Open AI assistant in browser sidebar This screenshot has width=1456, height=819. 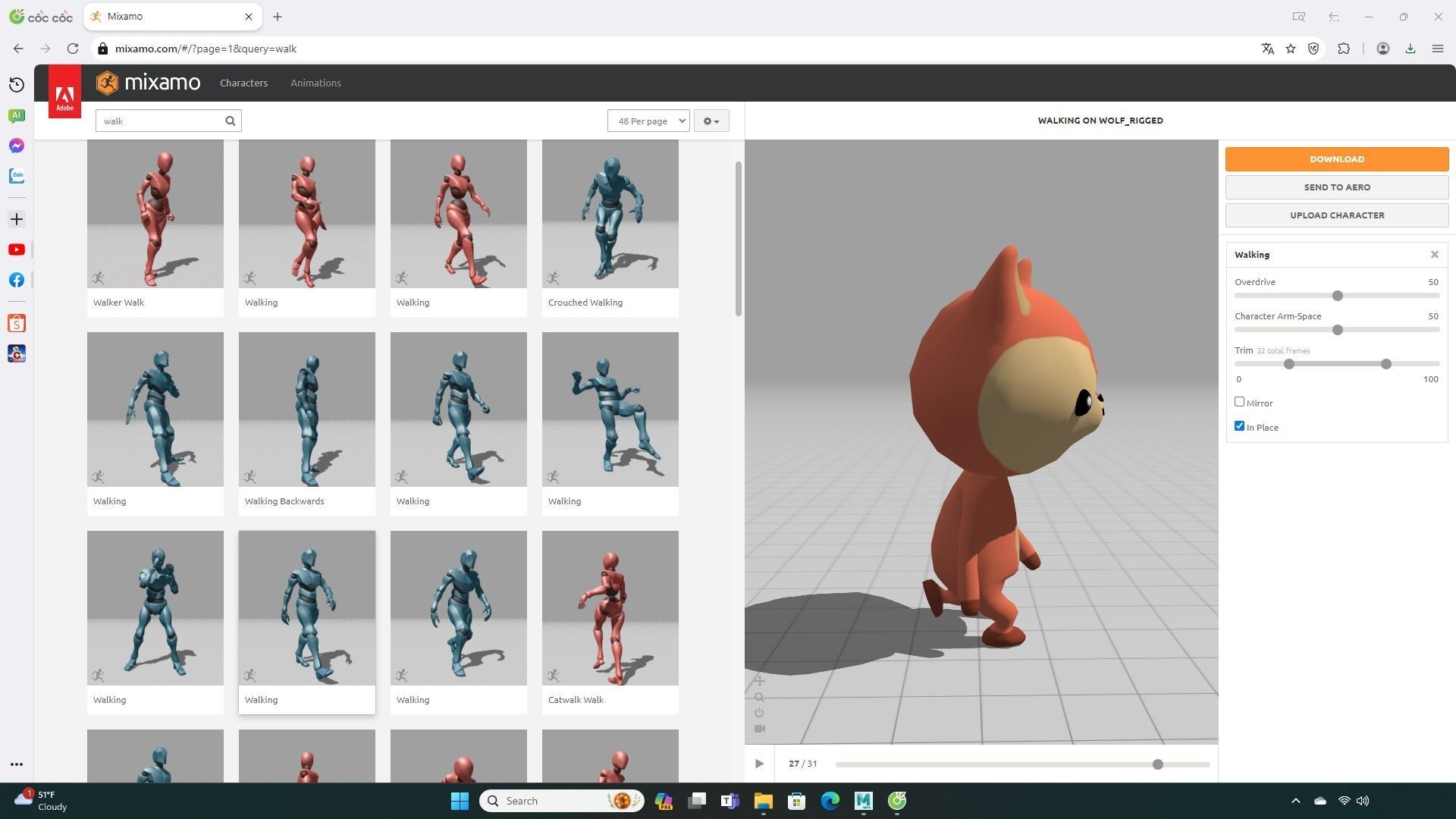17,115
